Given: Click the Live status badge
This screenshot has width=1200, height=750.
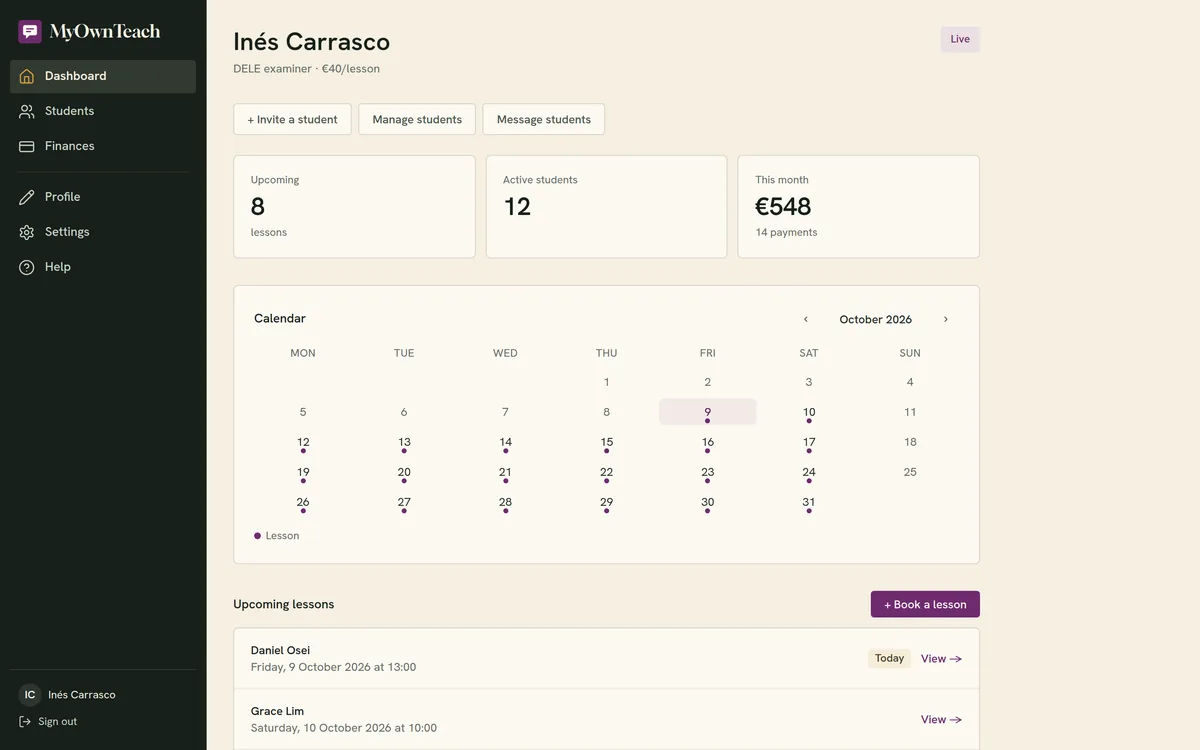Looking at the screenshot, I should coord(960,39).
